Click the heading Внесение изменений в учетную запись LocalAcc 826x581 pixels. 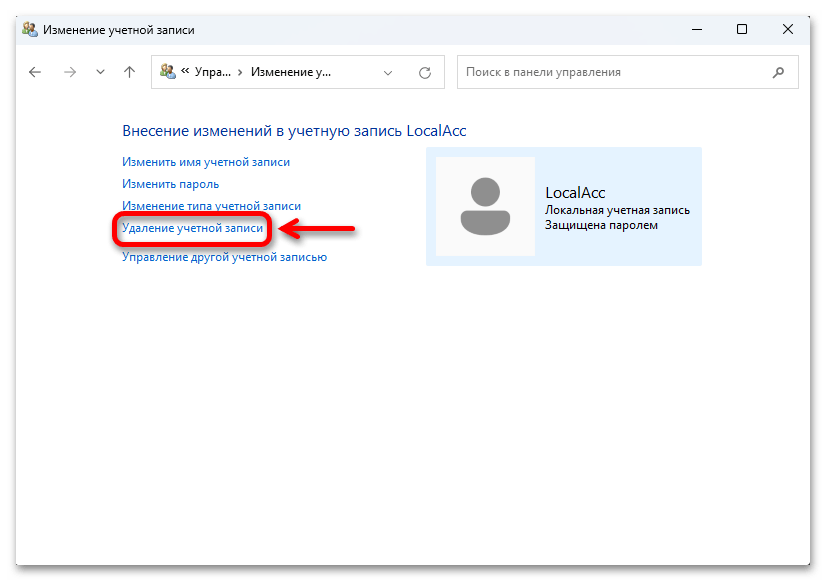pos(294,131)
